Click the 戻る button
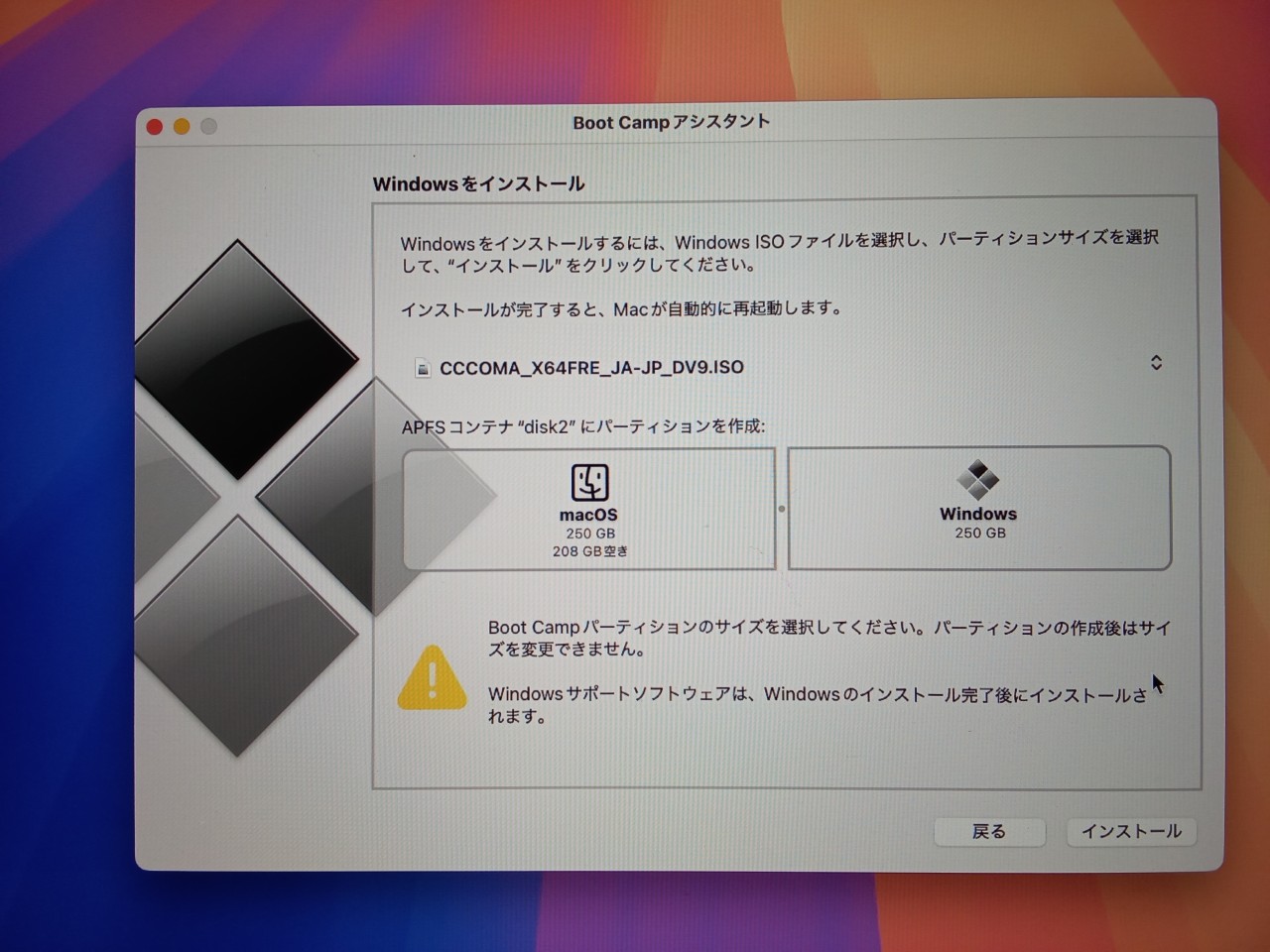This screenshot has width=1270, height=952. 989,831
